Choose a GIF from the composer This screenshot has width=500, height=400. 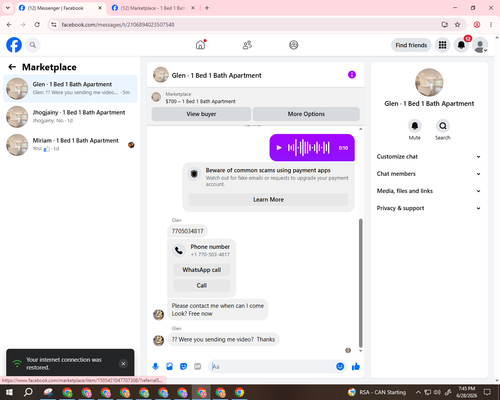[198, 367]
